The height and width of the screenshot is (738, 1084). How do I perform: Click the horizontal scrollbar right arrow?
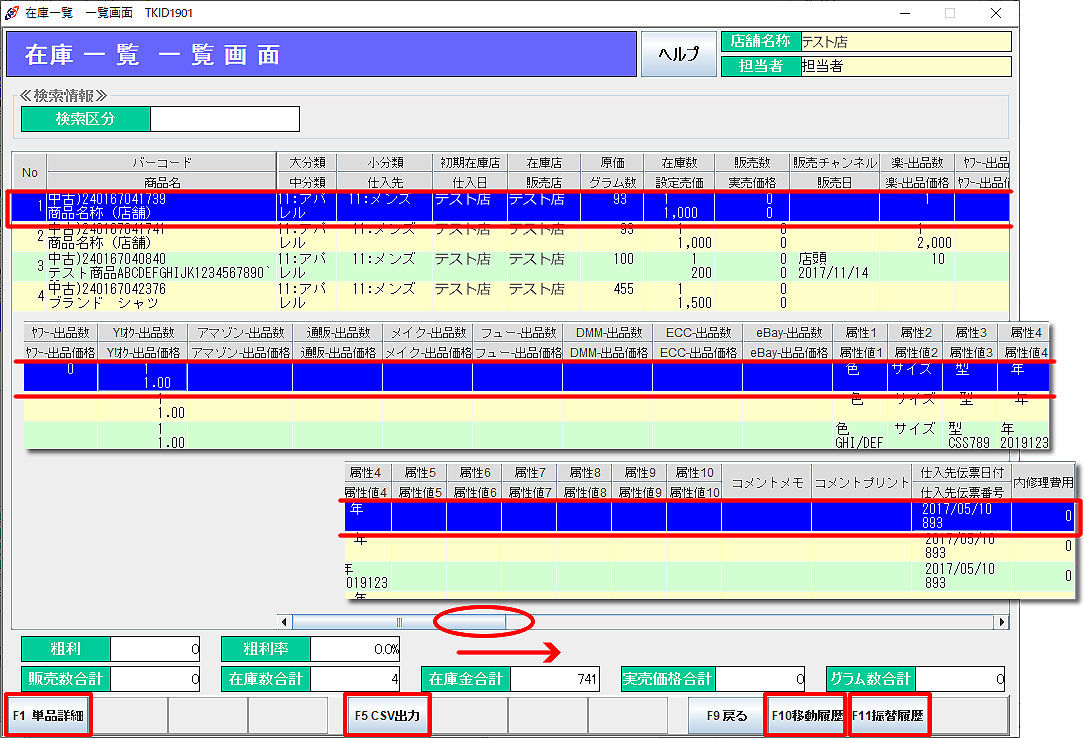(1001, 622)
